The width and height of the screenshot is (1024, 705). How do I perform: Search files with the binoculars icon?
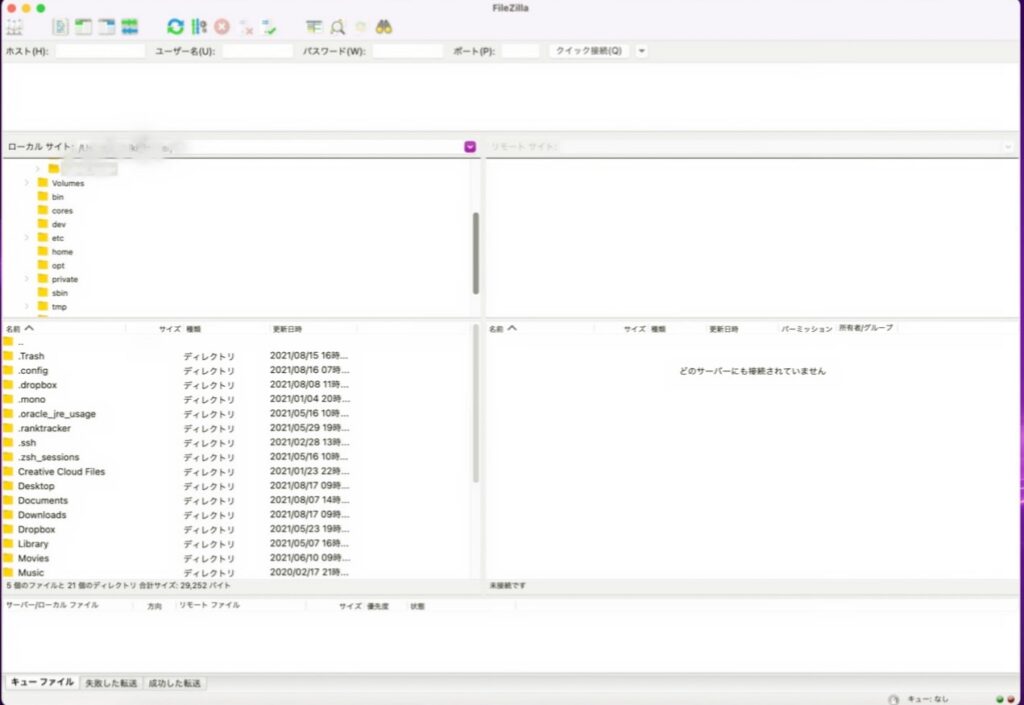coord(383,27)
